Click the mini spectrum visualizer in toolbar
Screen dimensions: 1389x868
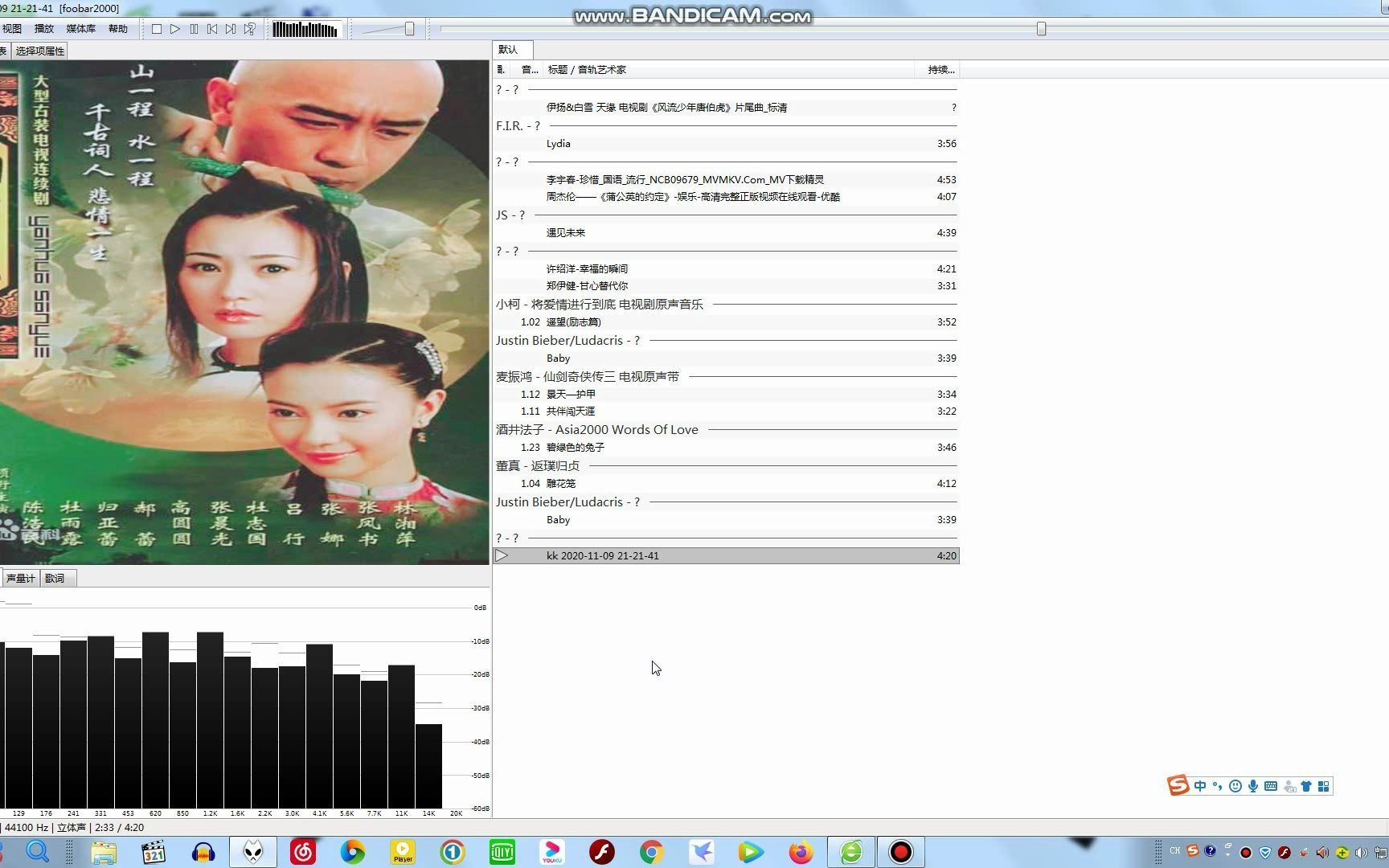pyautogui.click(x=305, y=30)
